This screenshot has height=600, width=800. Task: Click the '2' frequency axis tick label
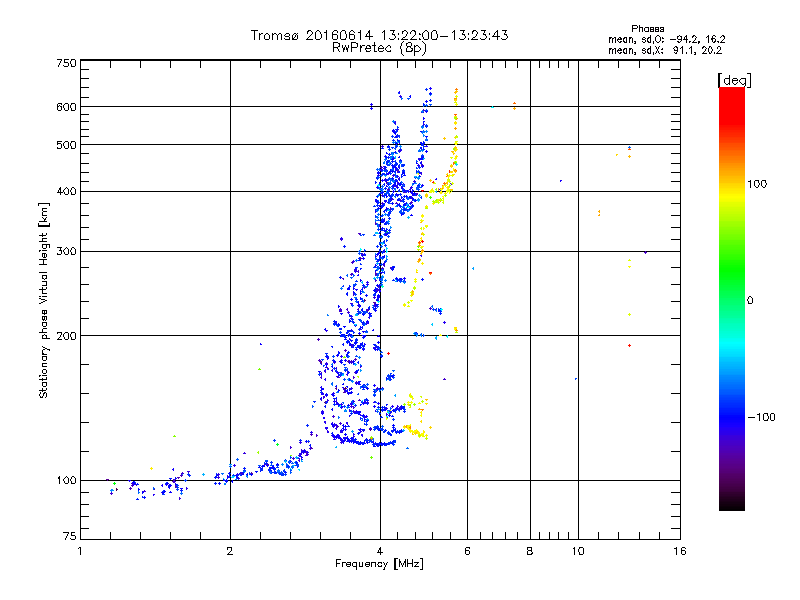pyautogui.click(x=230, y=551)
